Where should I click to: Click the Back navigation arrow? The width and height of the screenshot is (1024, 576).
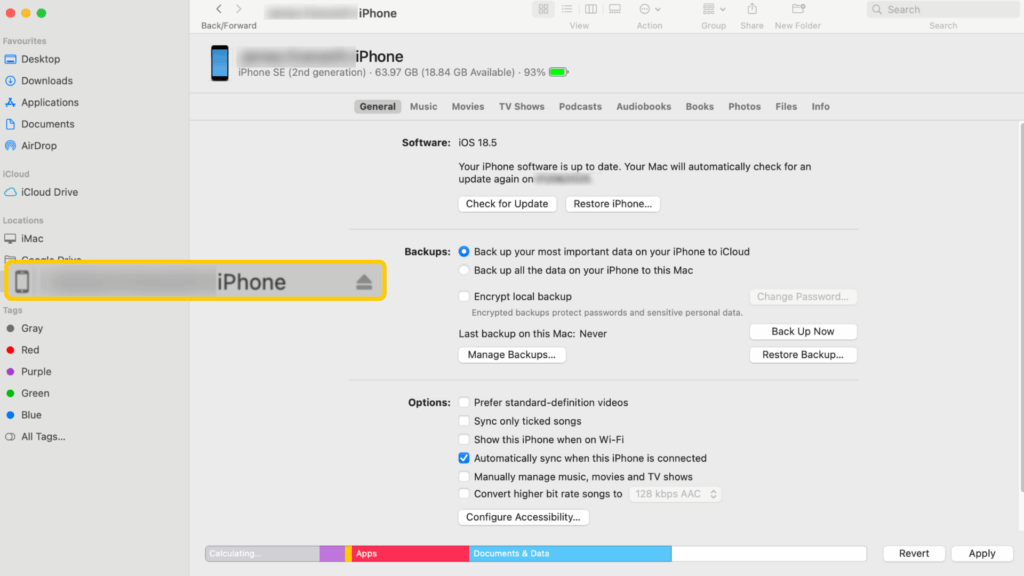tap(218, 8)
